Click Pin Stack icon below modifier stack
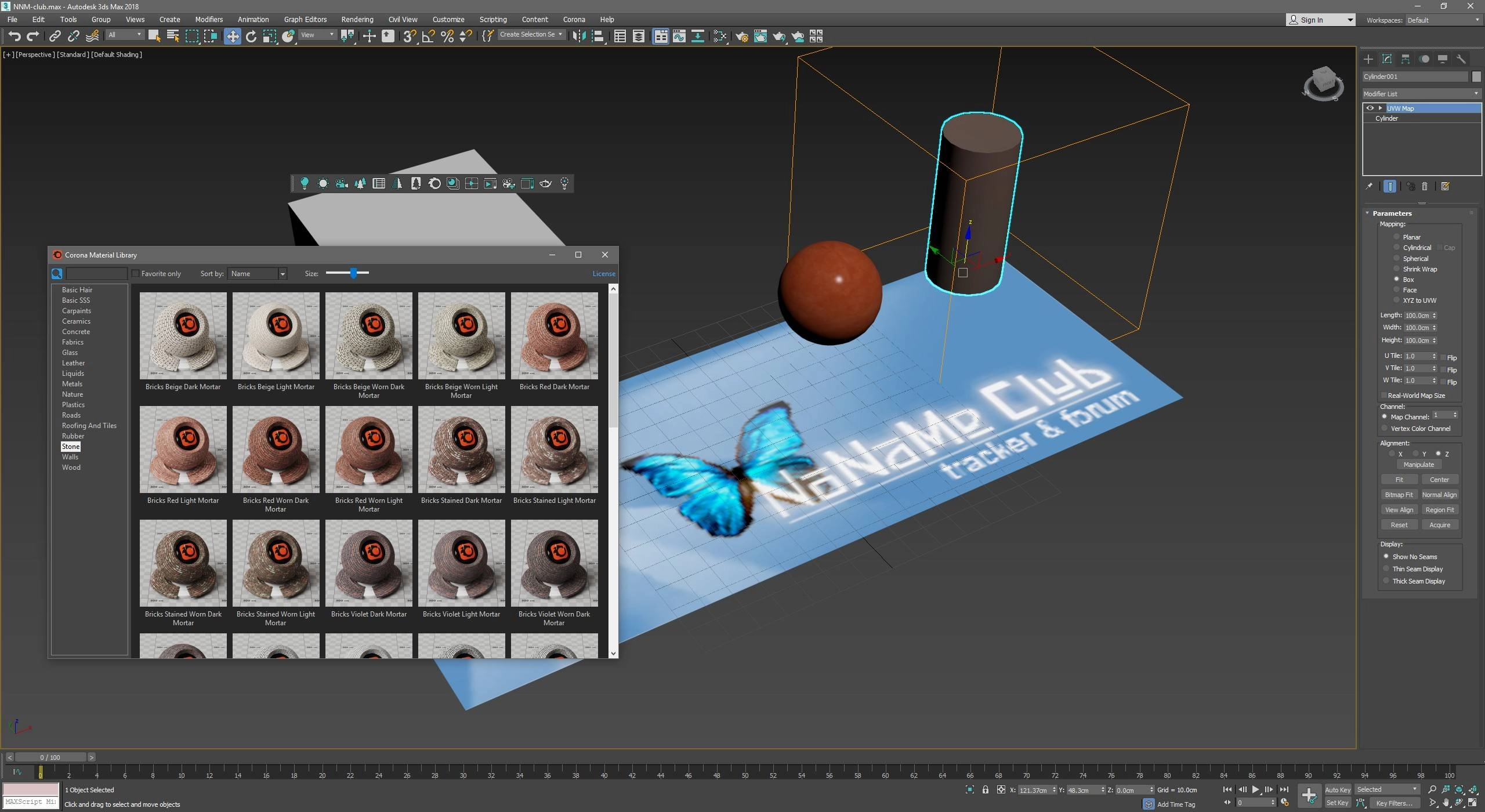 (1369, 186)
